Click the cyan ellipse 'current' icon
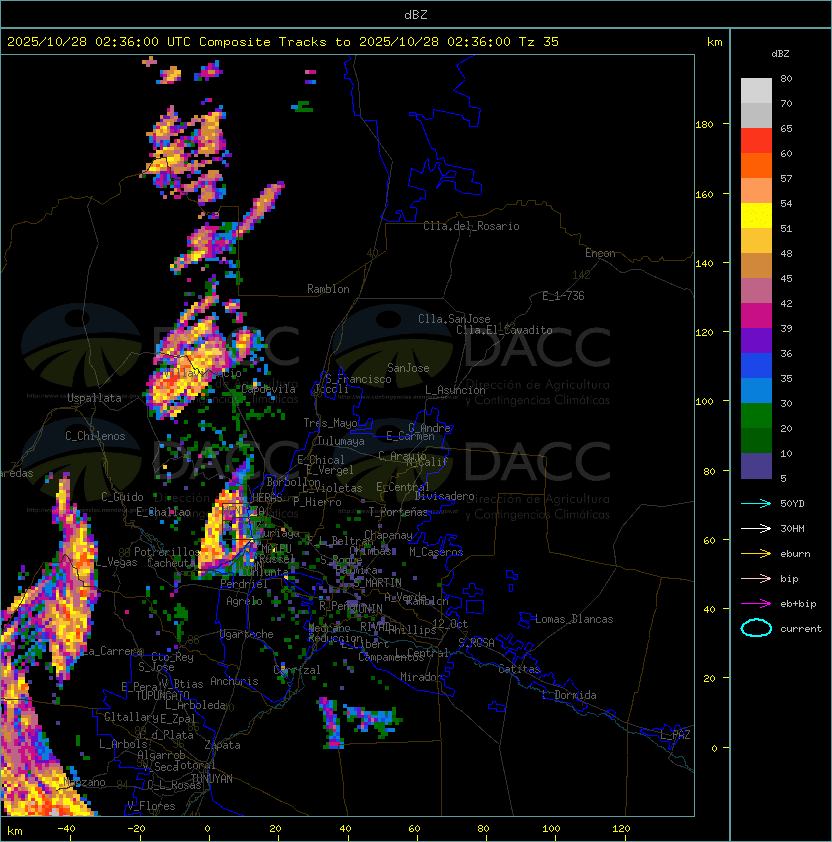The height and width of the screenshot is (842, 832). coord(756,628)
